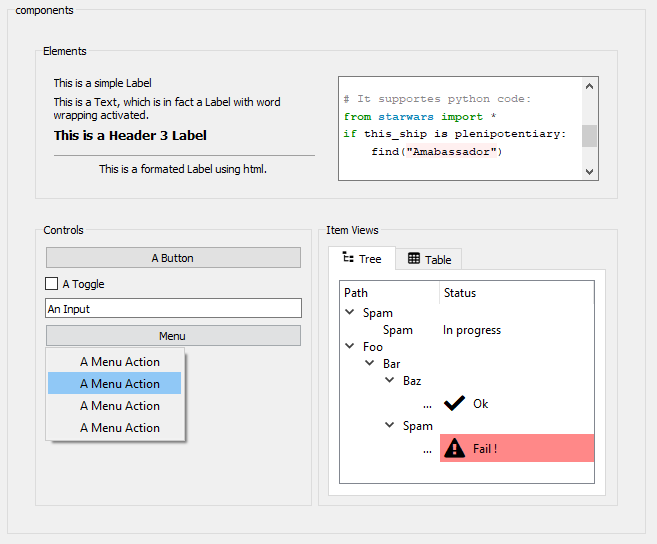Collapse the Foo tree node
The width and height of the screenshot is (657, 544).
(350, 347)
